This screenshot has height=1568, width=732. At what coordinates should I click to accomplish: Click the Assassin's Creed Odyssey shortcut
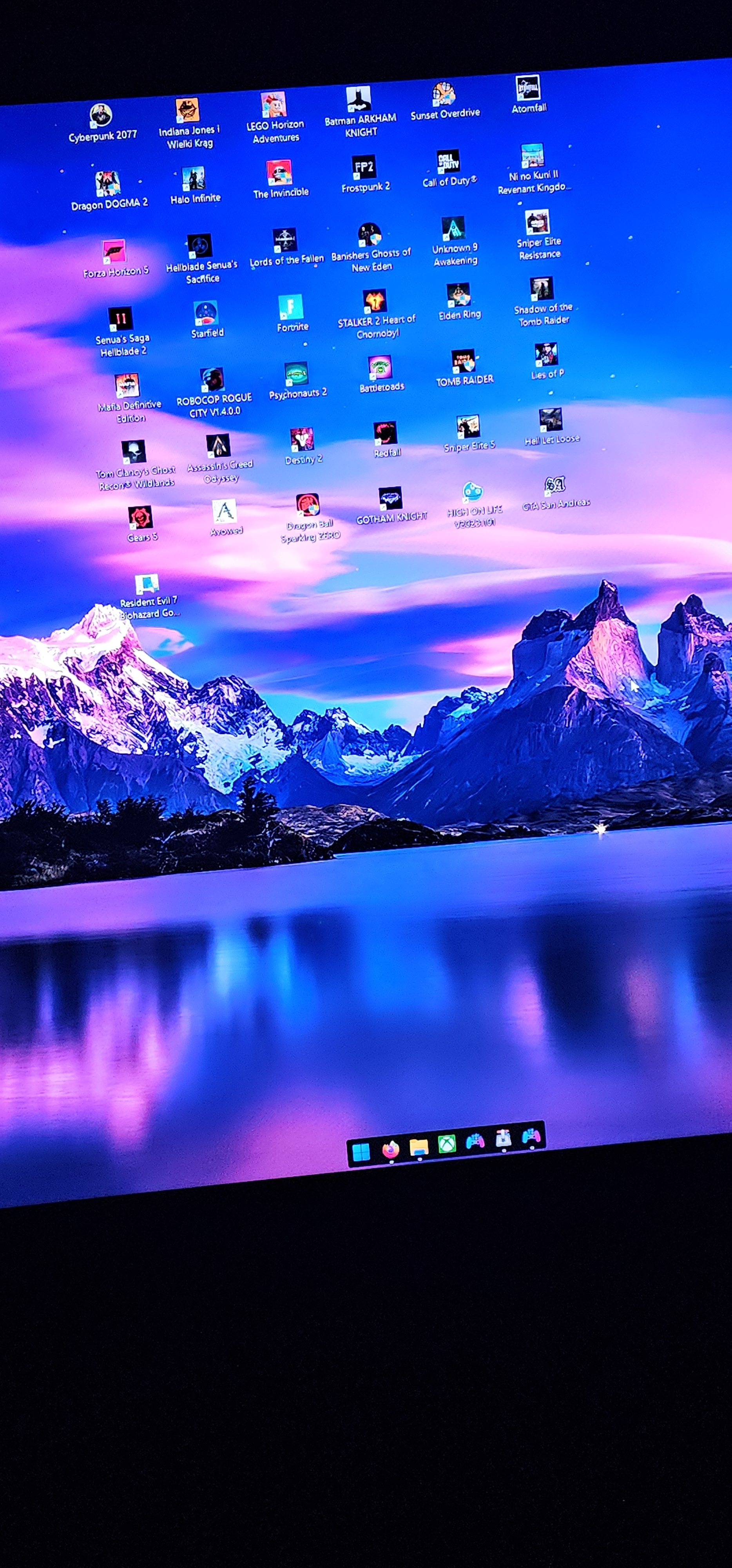[x=218, y=446]
